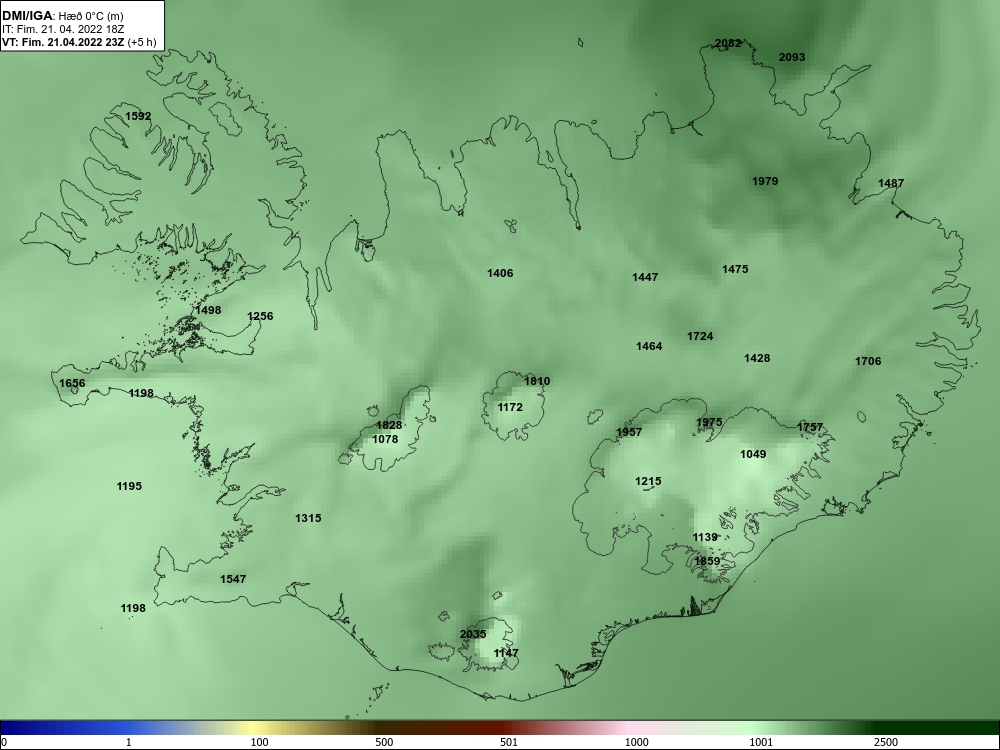Click the 2093 value on the map
The width and height of the screenshot is (1000, 750).
point(791,57)
